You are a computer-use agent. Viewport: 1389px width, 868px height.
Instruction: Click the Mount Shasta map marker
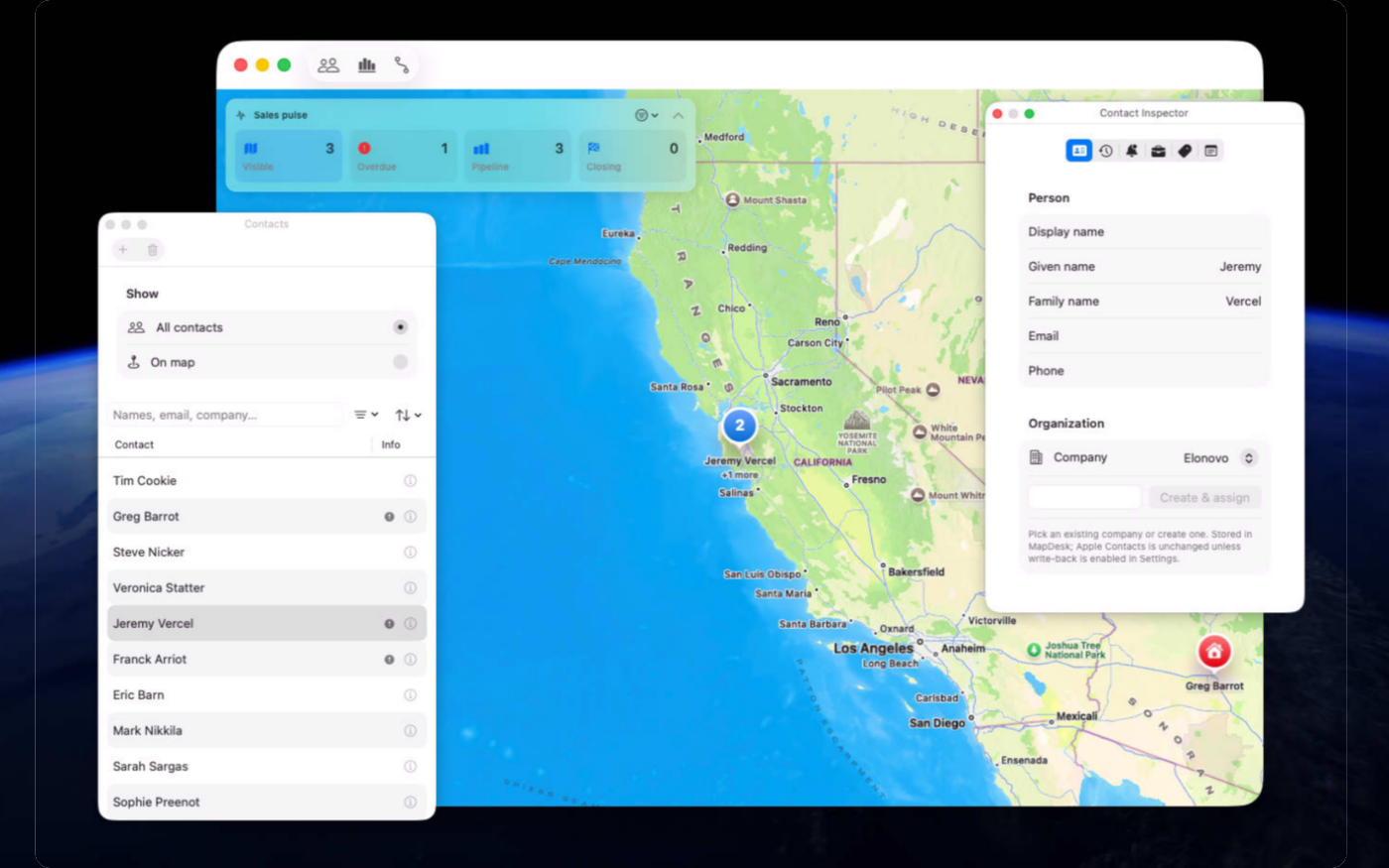click(732, 199)
